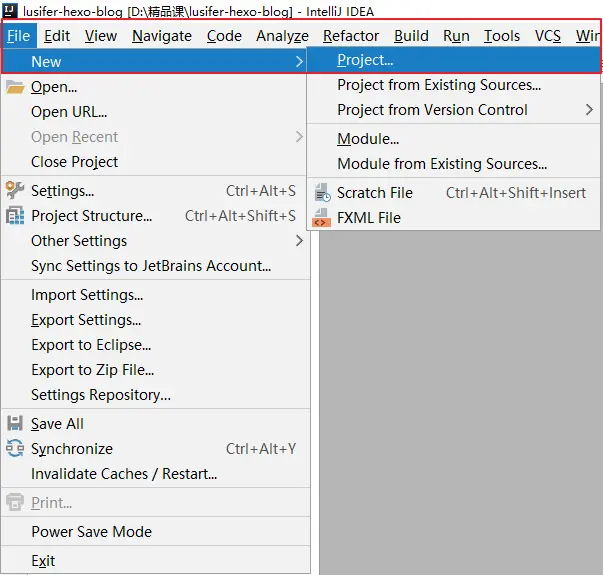Click the Settings wrench icon

pos(15,190)
